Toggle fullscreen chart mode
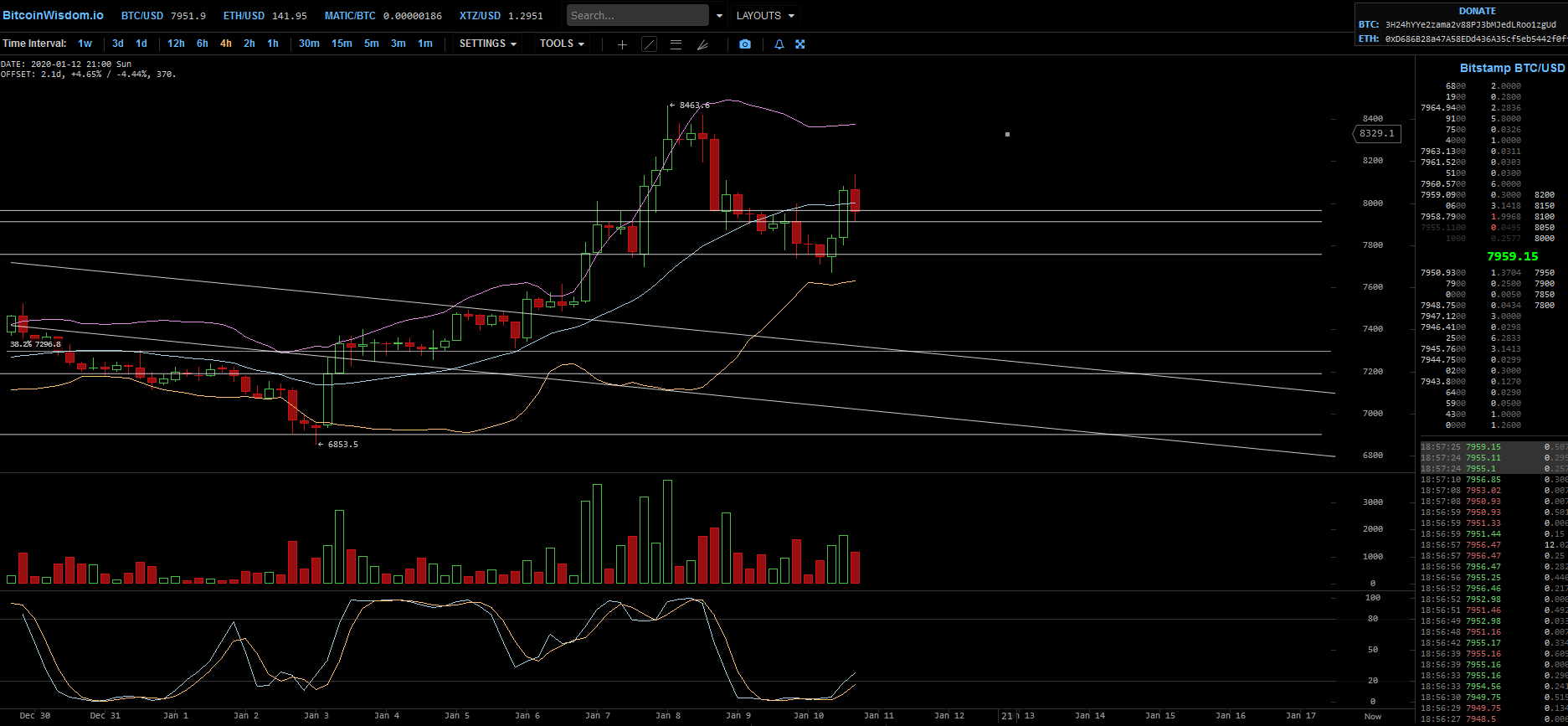This screenshot has width=1568, height=726. click(x=800, y=44)
